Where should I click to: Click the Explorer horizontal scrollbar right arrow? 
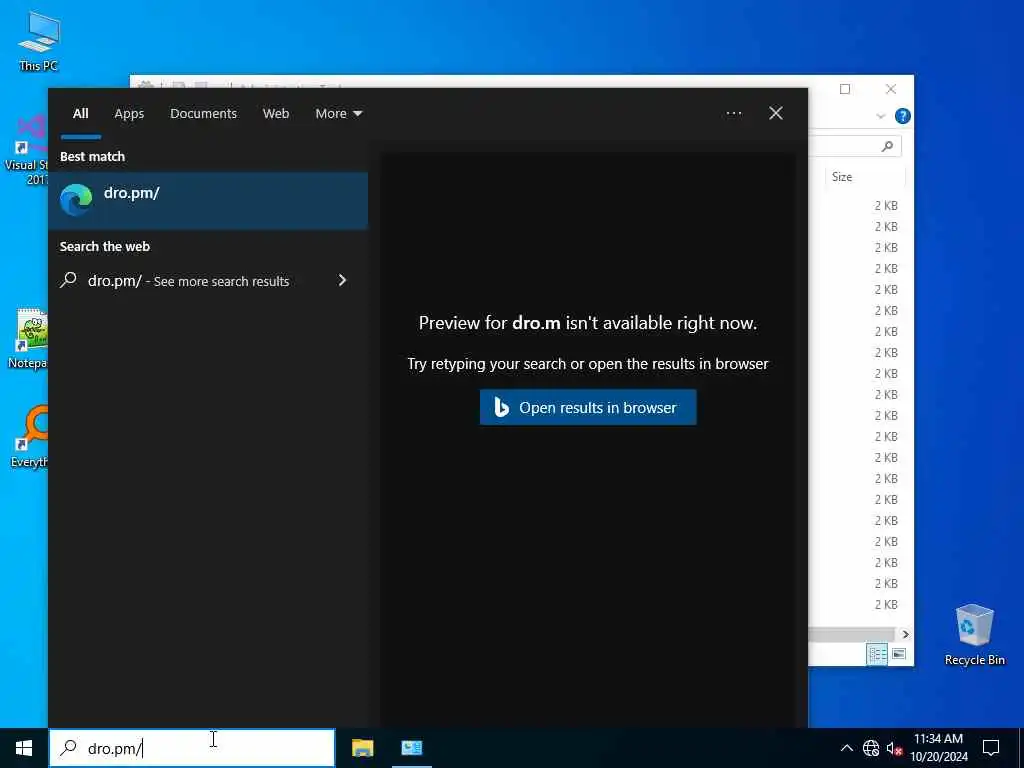[905, 634]
